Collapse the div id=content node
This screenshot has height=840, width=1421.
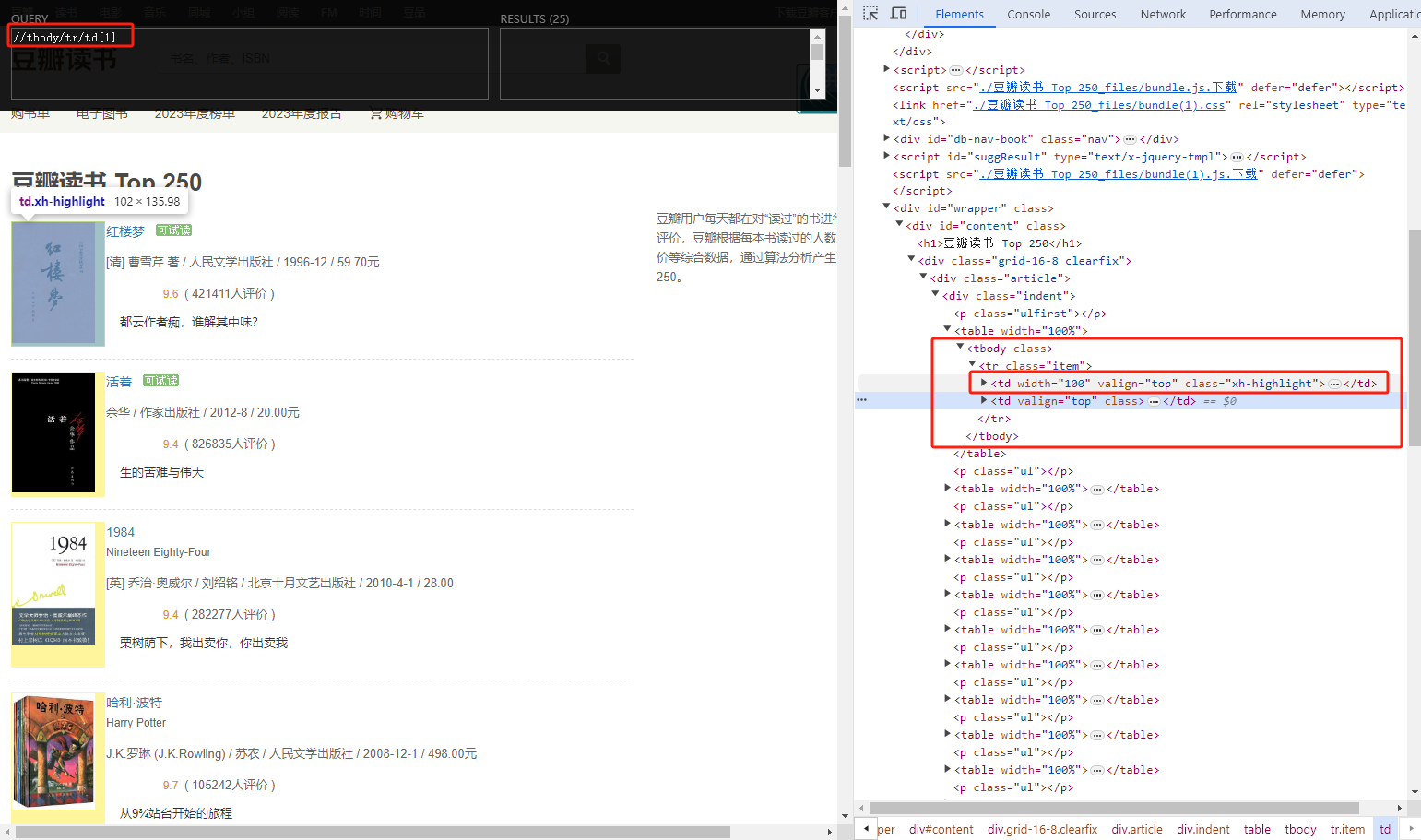pos(899,224)
